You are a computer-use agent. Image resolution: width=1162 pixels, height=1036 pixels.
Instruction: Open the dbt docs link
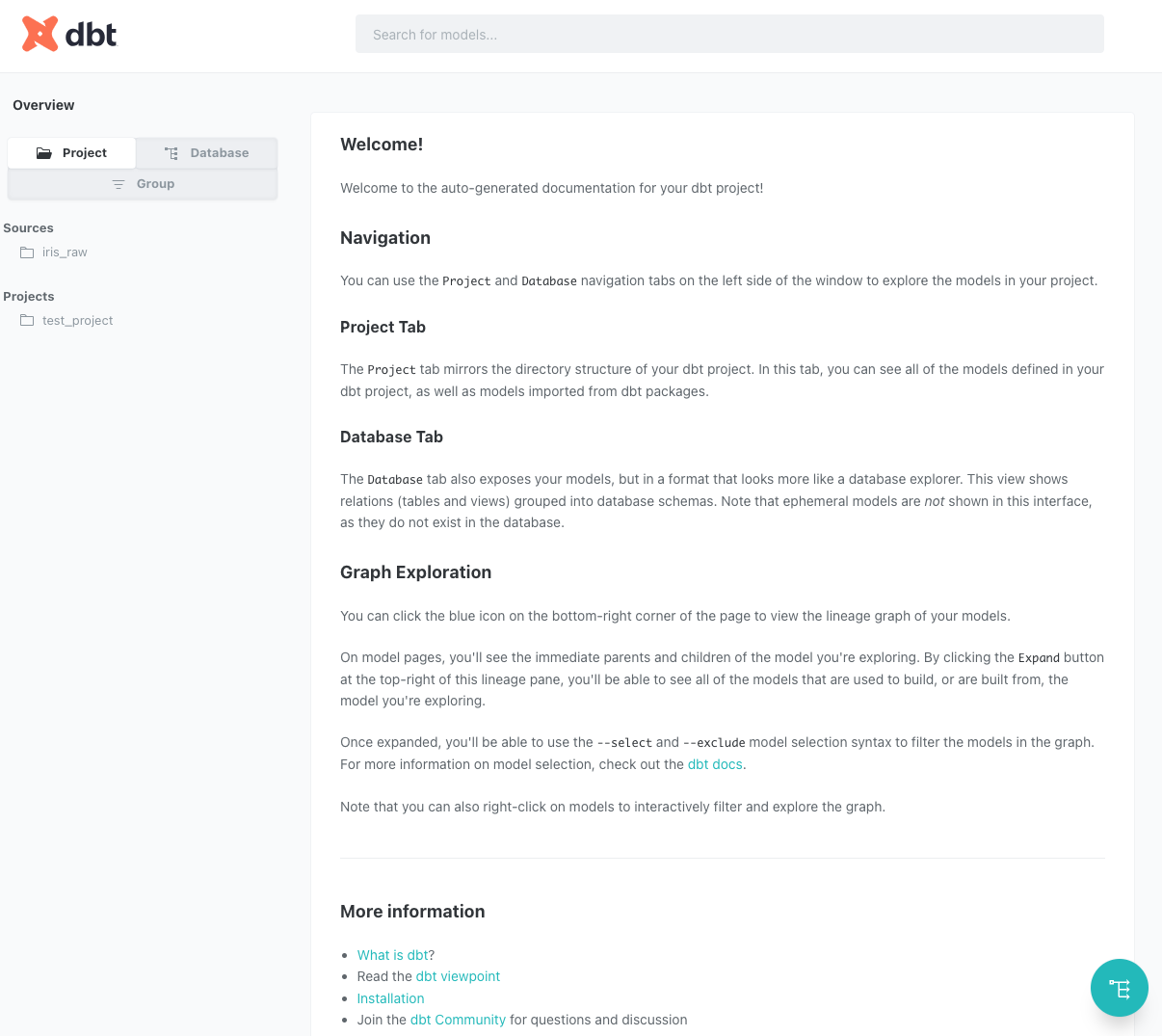pos(715,764)
